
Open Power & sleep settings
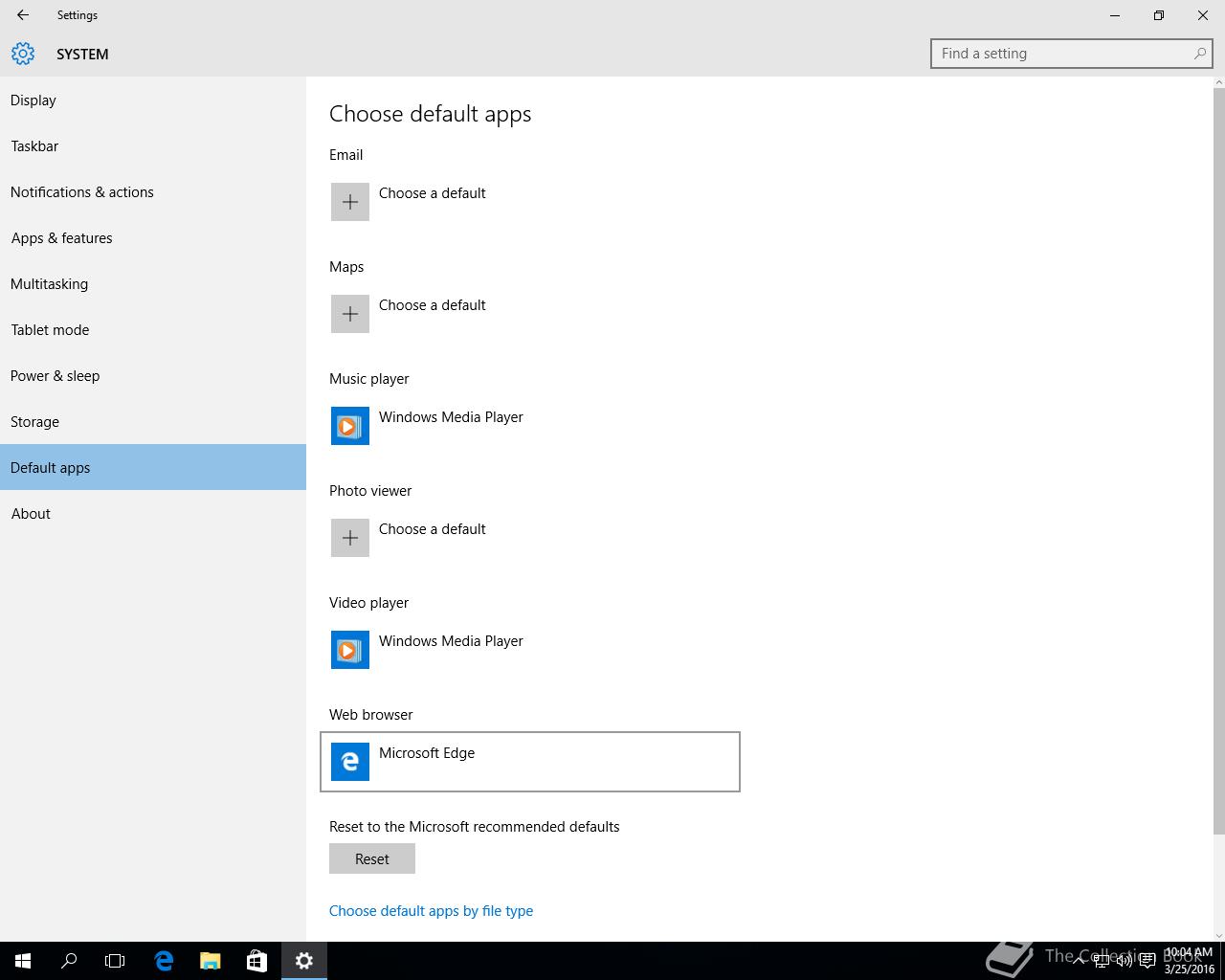point(153,375)
